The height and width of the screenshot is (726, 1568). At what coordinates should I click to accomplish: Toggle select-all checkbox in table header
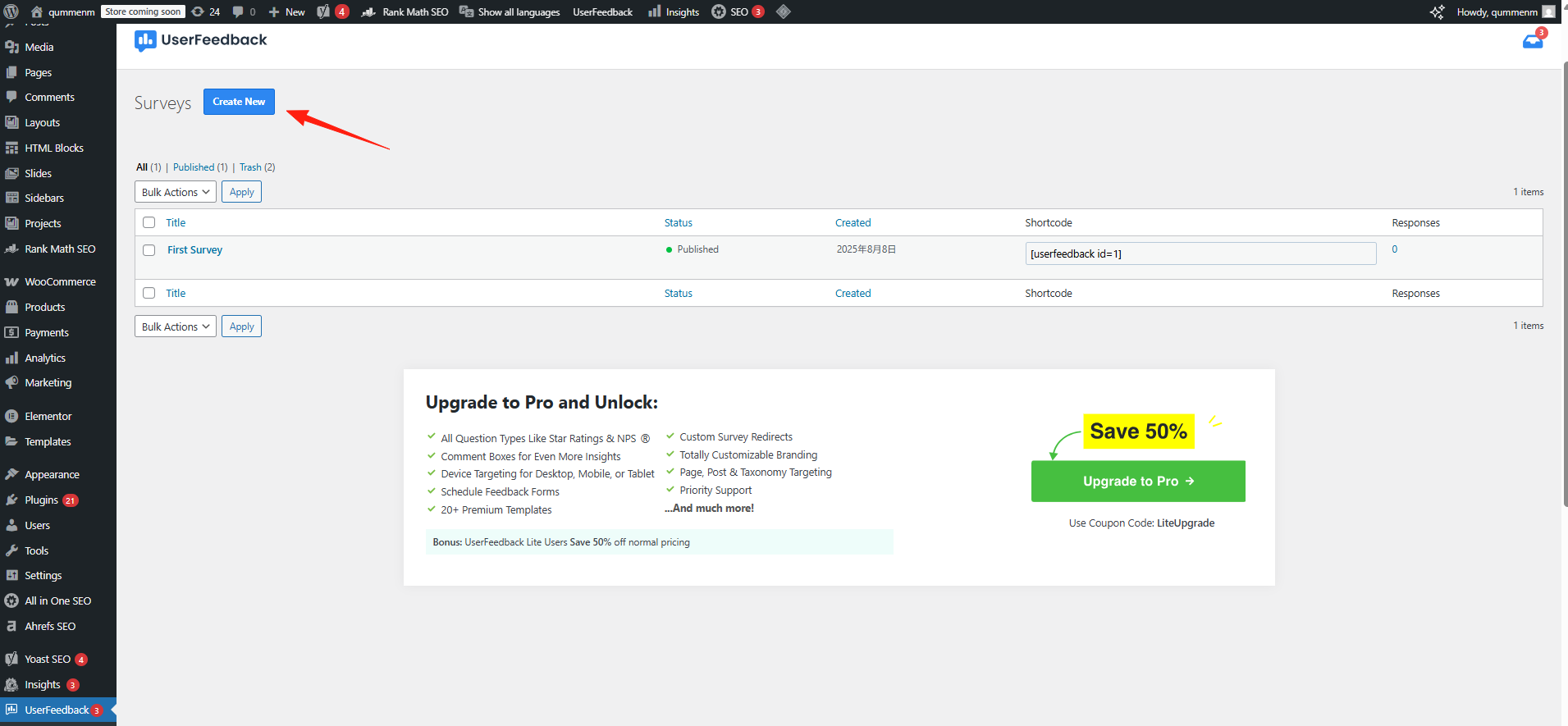tap(149, 222)
